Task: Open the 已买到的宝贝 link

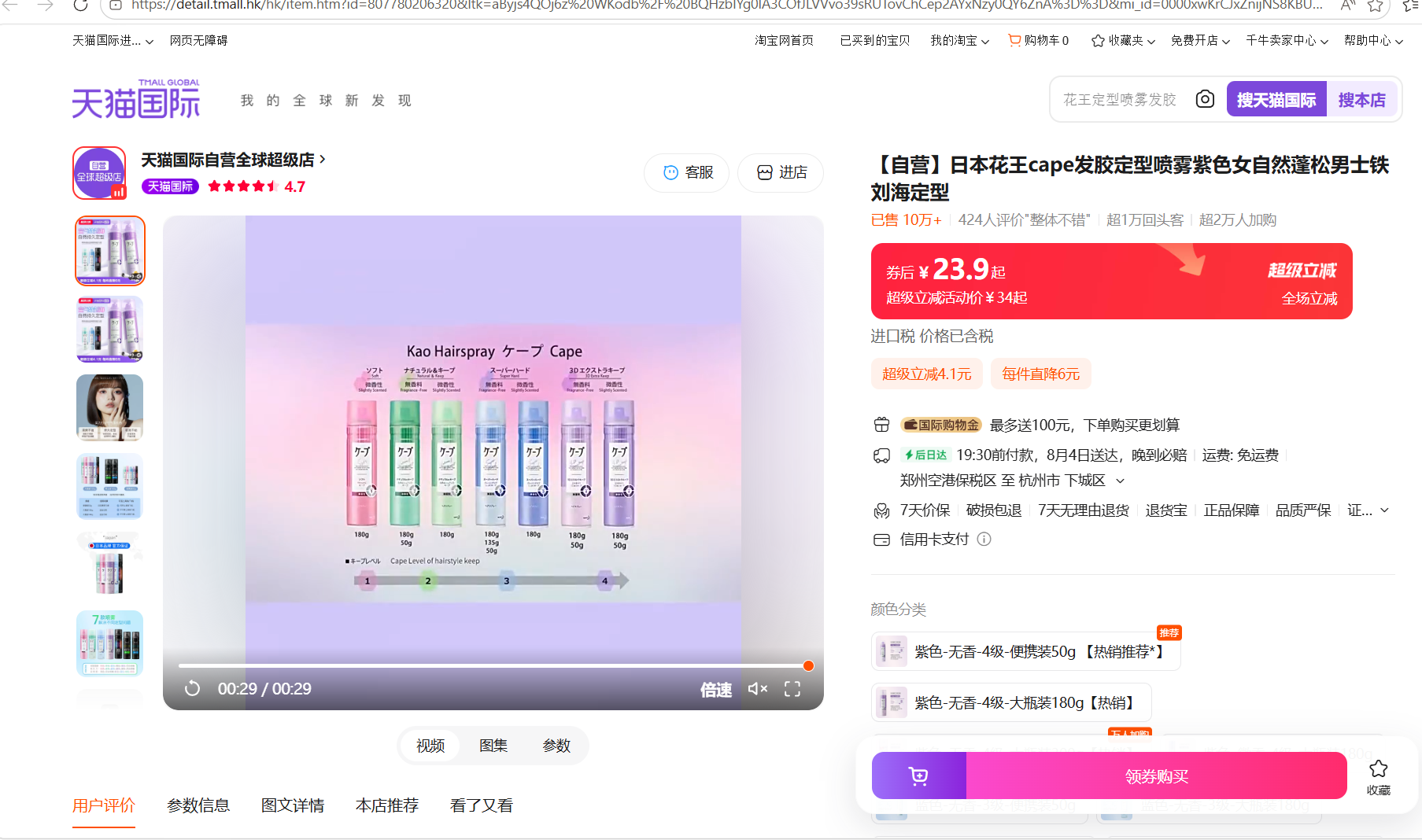Action: click(x=875, y=40)
